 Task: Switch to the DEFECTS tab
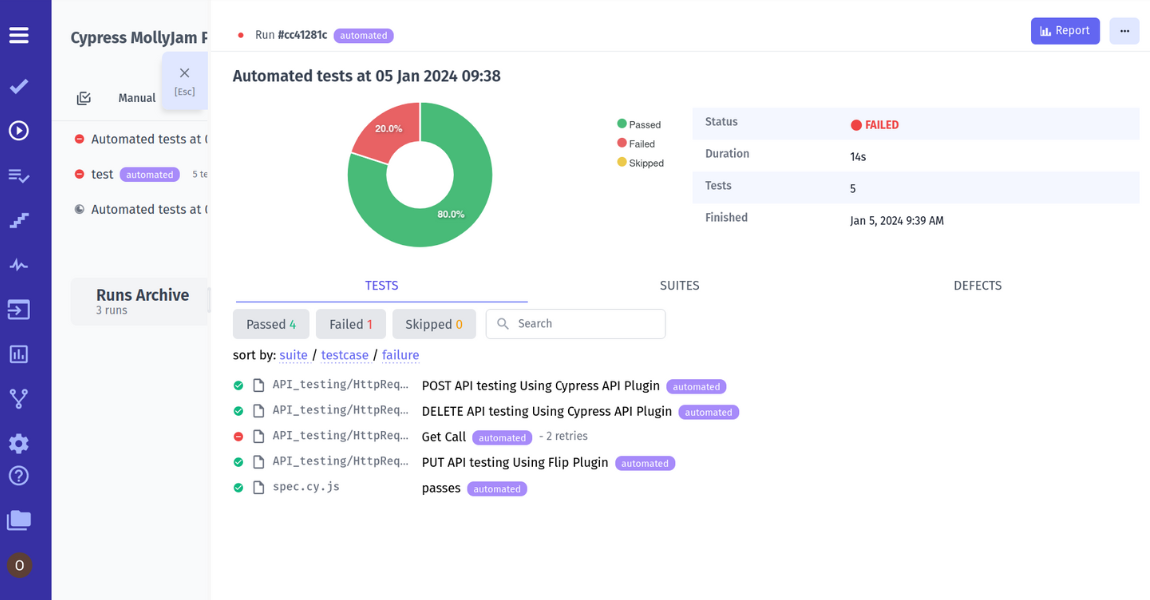click(x=977, y=285)
